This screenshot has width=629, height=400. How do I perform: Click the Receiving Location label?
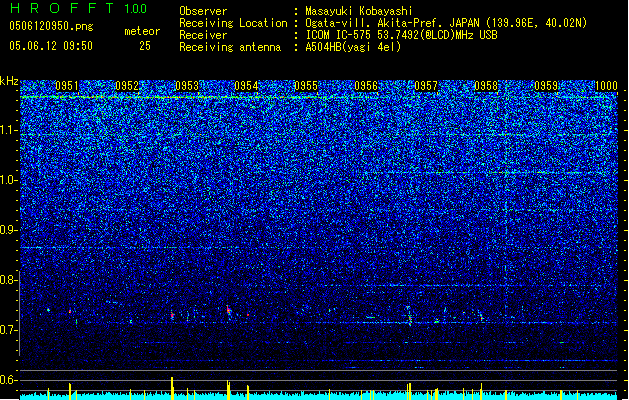click(233, 23)
